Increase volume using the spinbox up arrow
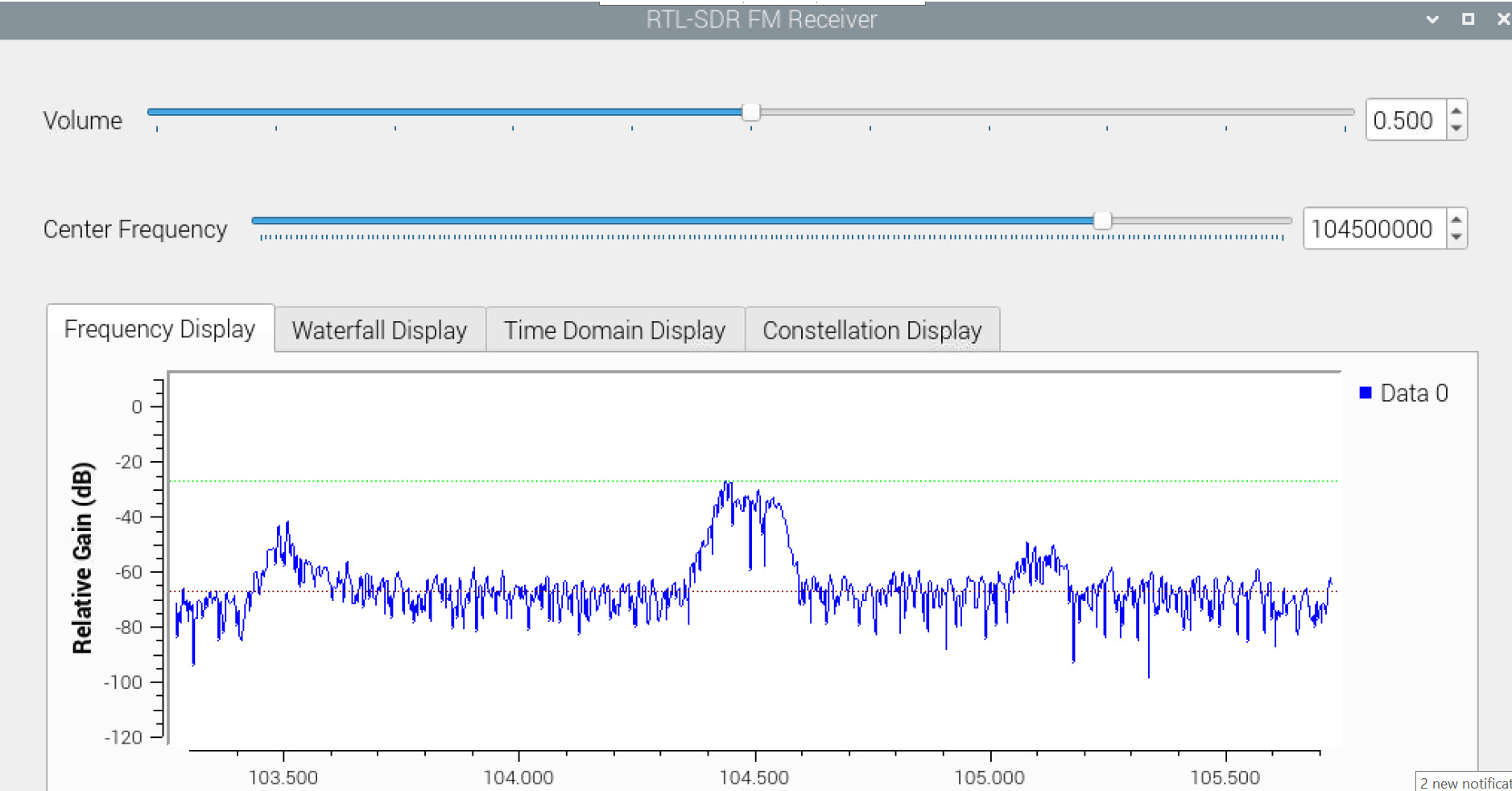Viewport: 1512px width, 791px height. click(x=1455, y=110)
